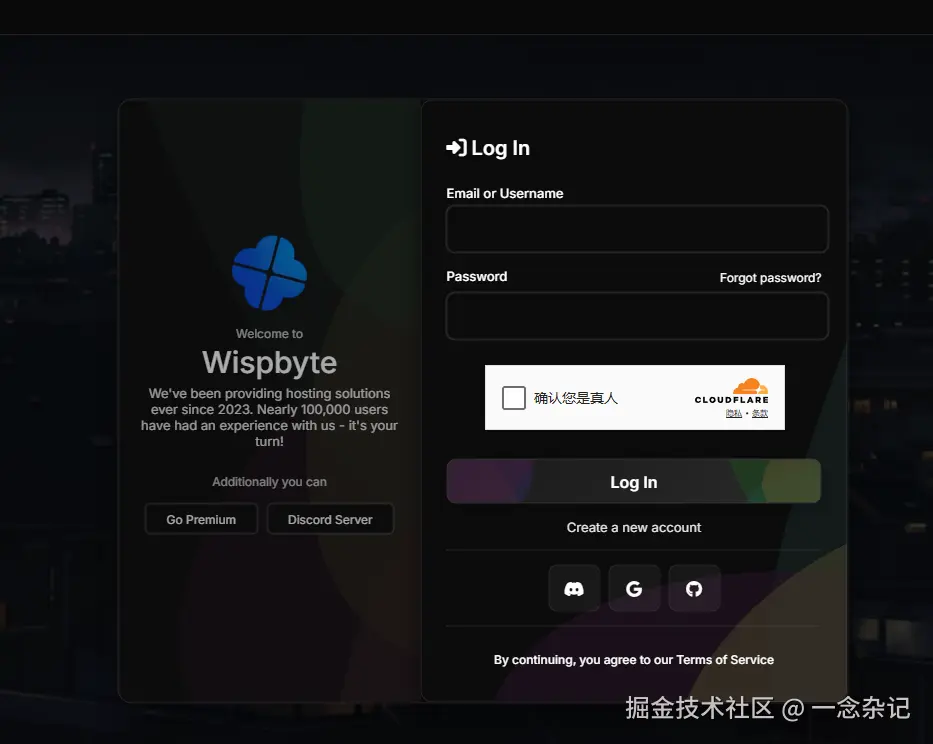
Task: Focus the Password input field
Action: (x=637, y=316)
